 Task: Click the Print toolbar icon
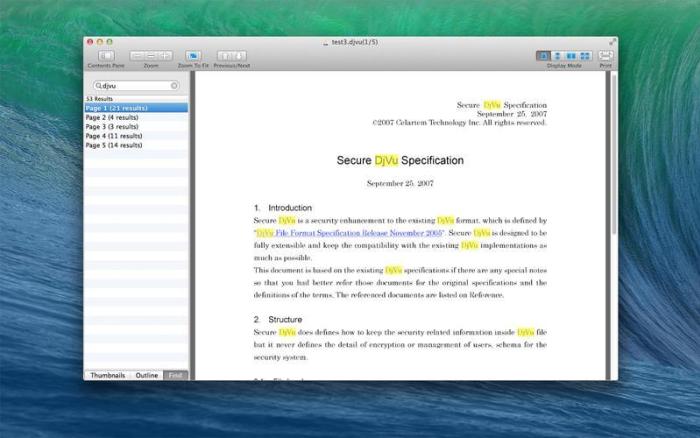coord(605,56)
